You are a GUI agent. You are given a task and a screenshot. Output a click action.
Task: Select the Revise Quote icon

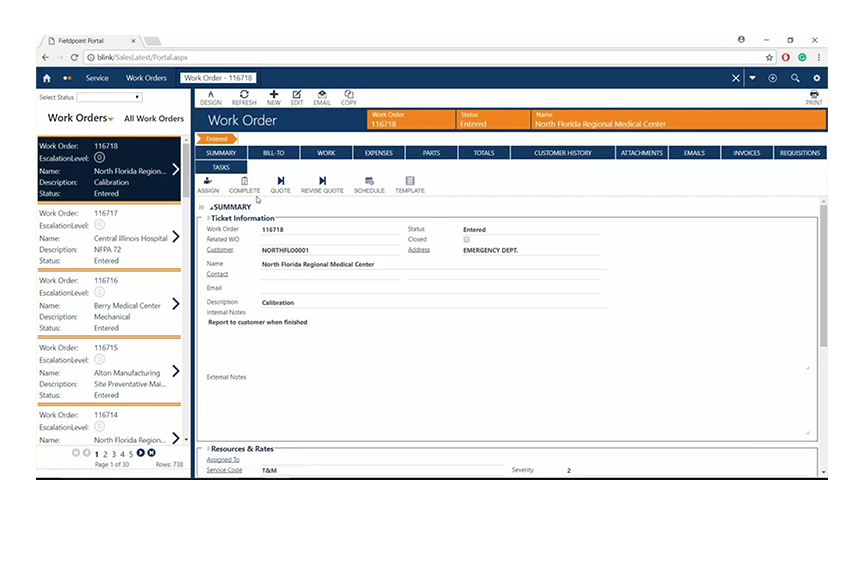pyautogui.click(x=322, y=184)
